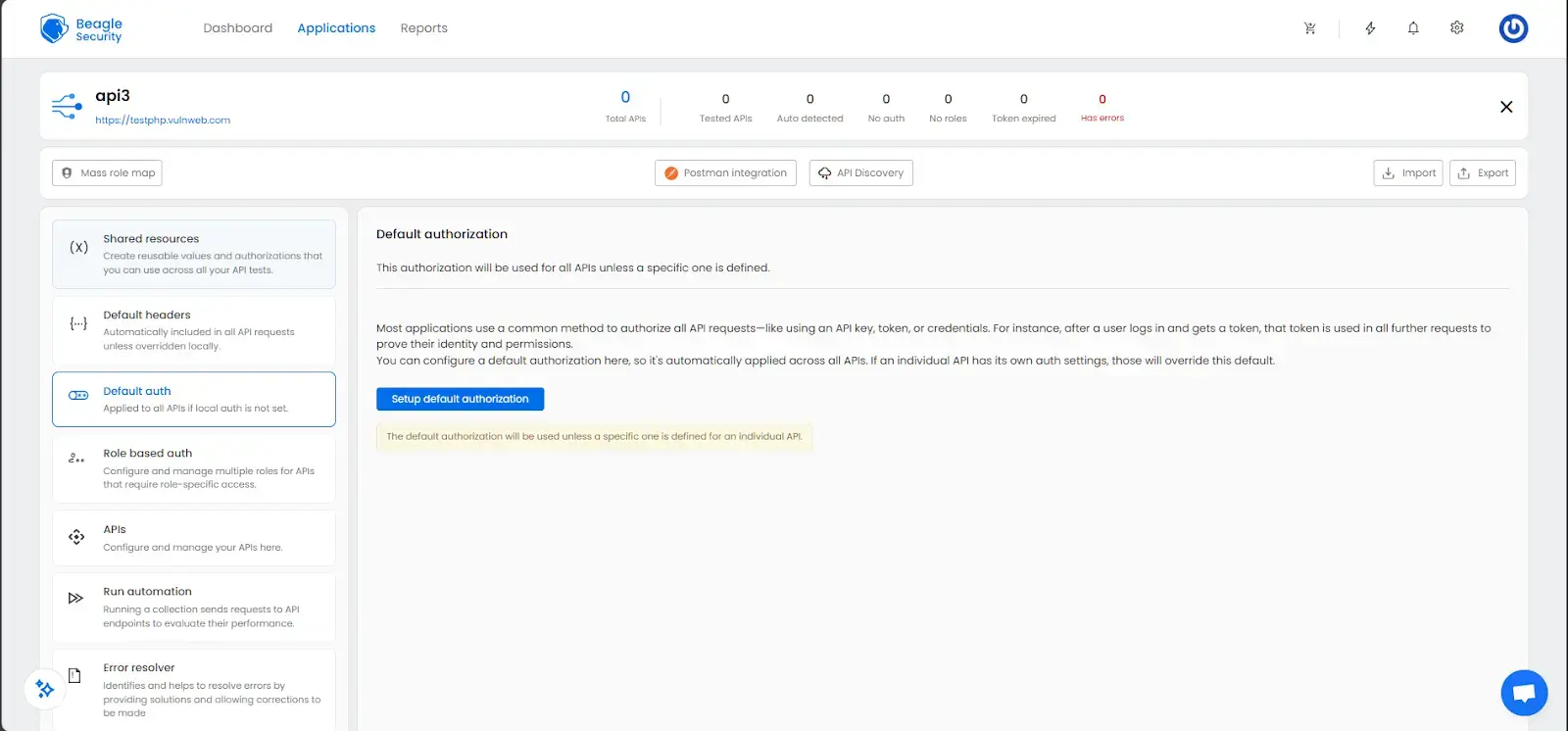Open the testphp.vulnweb.com link
Image resolution: width=1568 pixels, height=731 pixels.
pyautogui.click(x=163, y=121)
